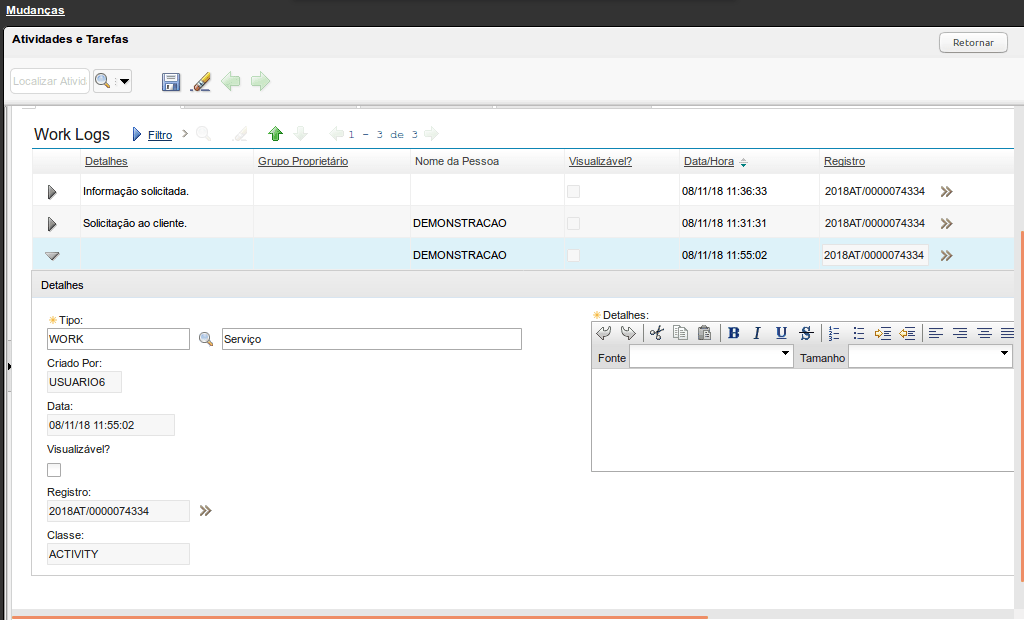Click the Tipo field containing WORK
The height and width of the screenshot is (620, 1024).
tap(118, 339)
